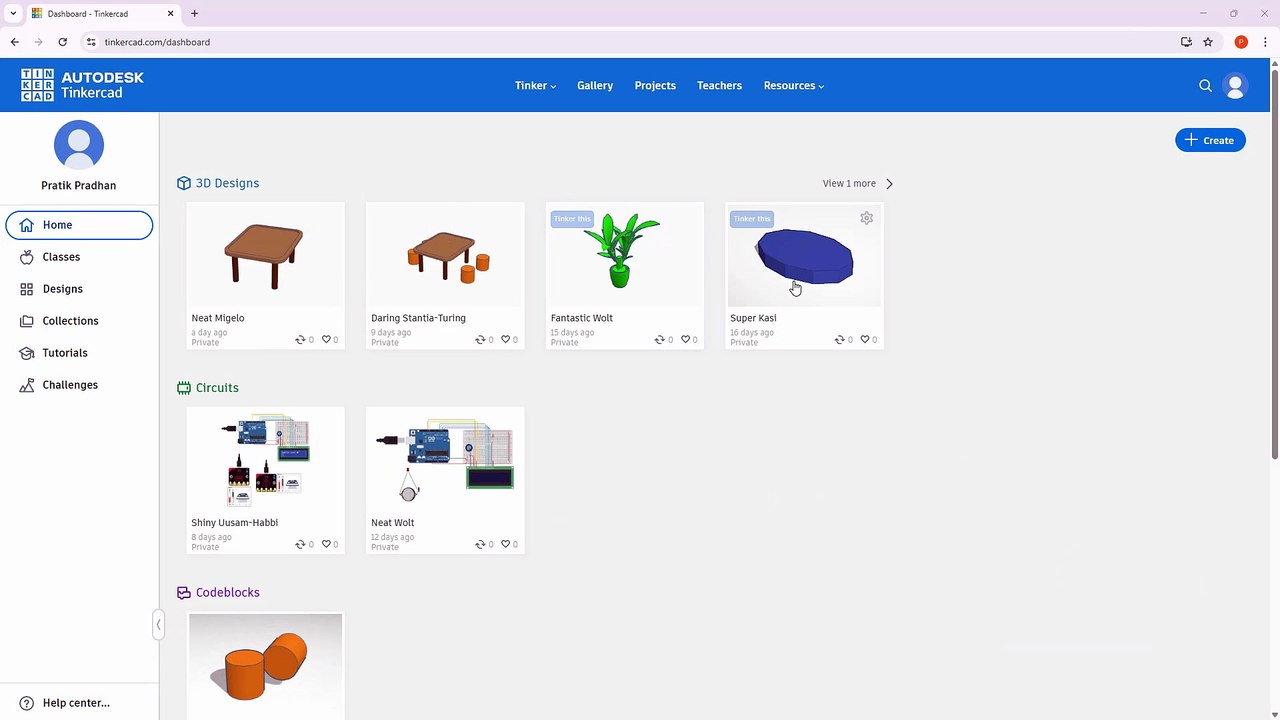Open the Super Kasi settings gear
This screenshot has width=1280, height=720.
867,218
